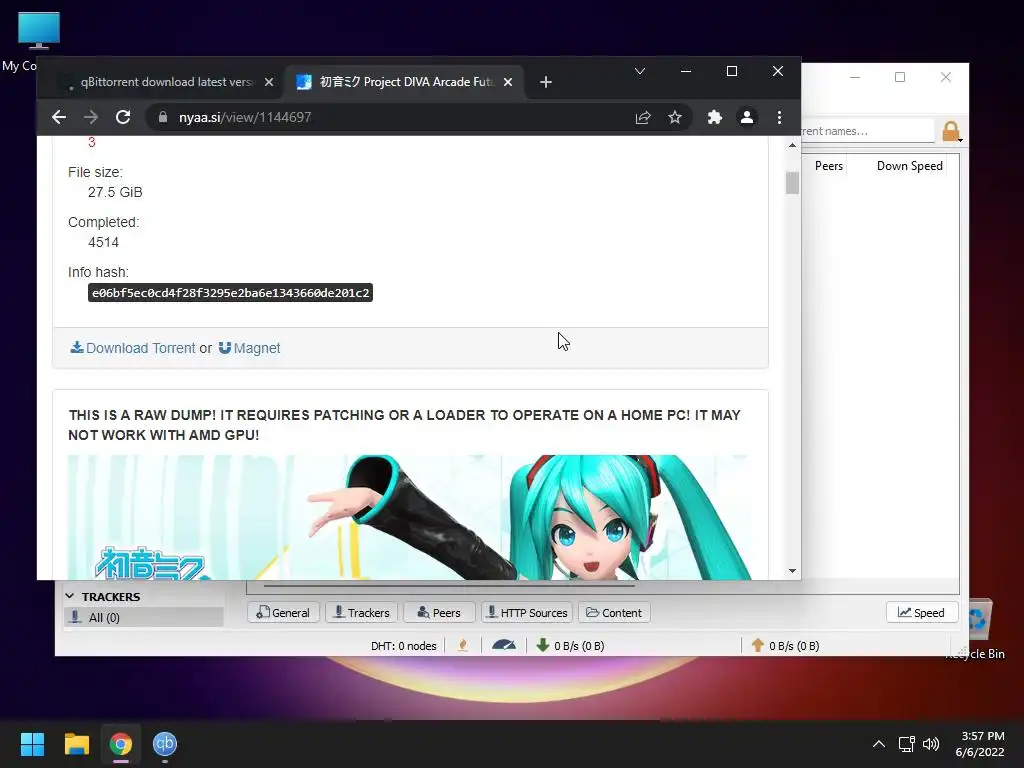1024x768 pixels.
Task: Open volume control tray icon
Action: coord(931,744)
